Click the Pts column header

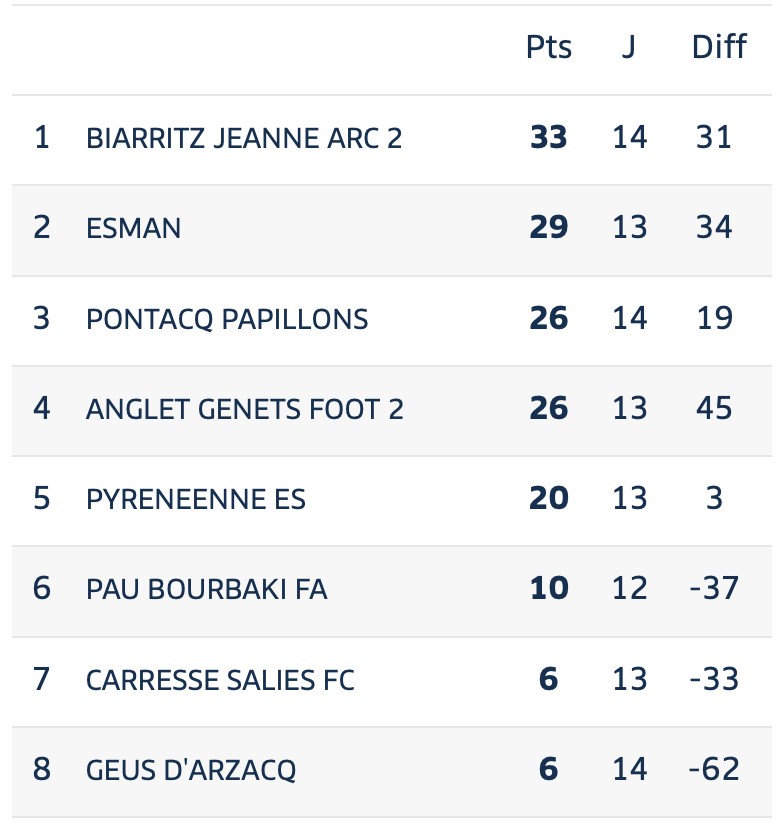click(549, 47)
